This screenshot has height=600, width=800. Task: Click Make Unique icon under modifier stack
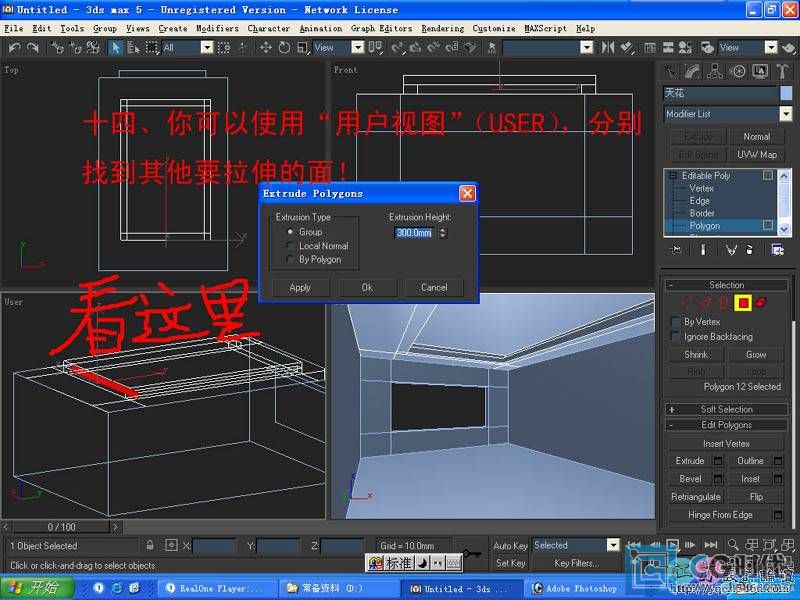pos(731,249)
